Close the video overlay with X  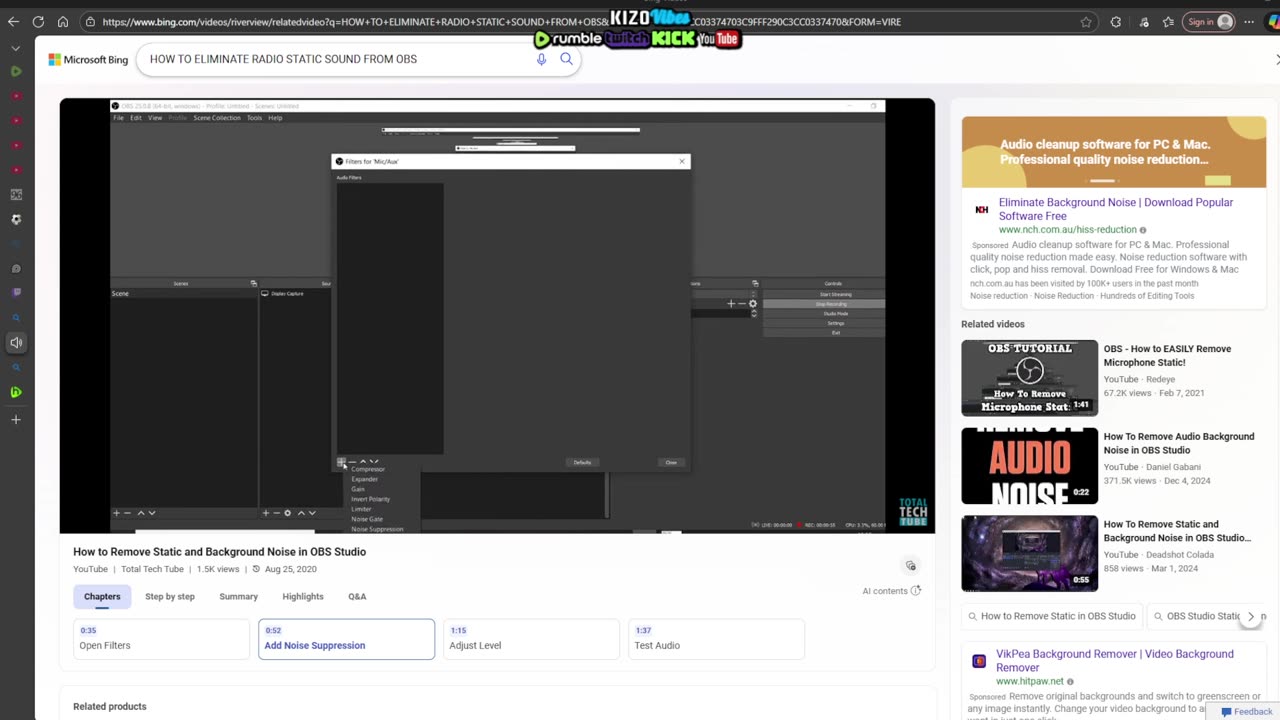pos(1276,60)
